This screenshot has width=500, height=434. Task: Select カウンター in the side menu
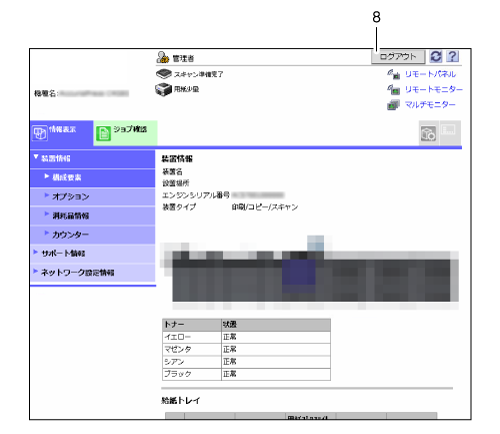[93, 235]
